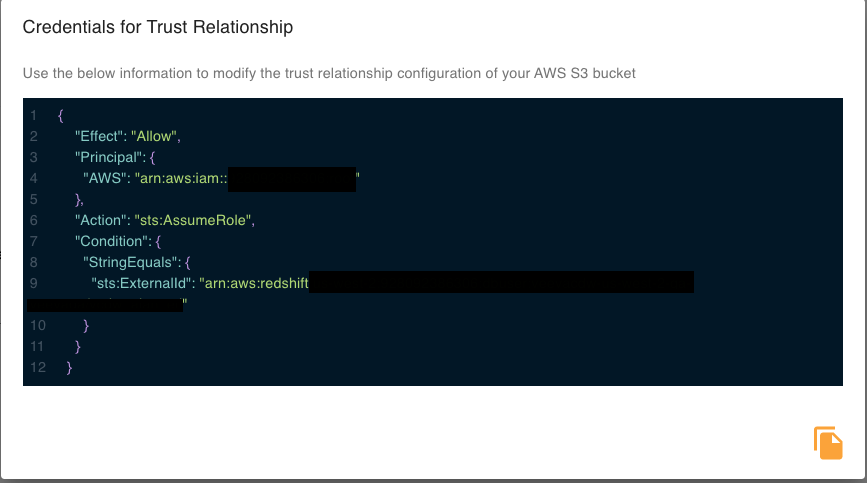
Task: Click the "Credentials for Trust Relationship" heading
Action: [x=158, y=28]
